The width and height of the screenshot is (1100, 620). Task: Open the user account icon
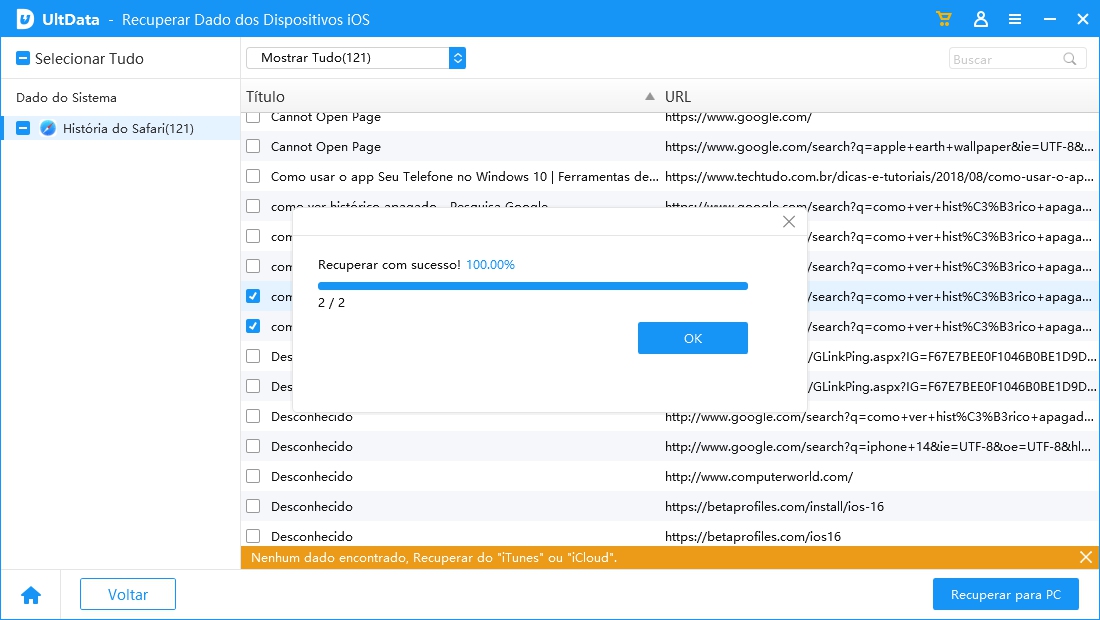[981, 19]
